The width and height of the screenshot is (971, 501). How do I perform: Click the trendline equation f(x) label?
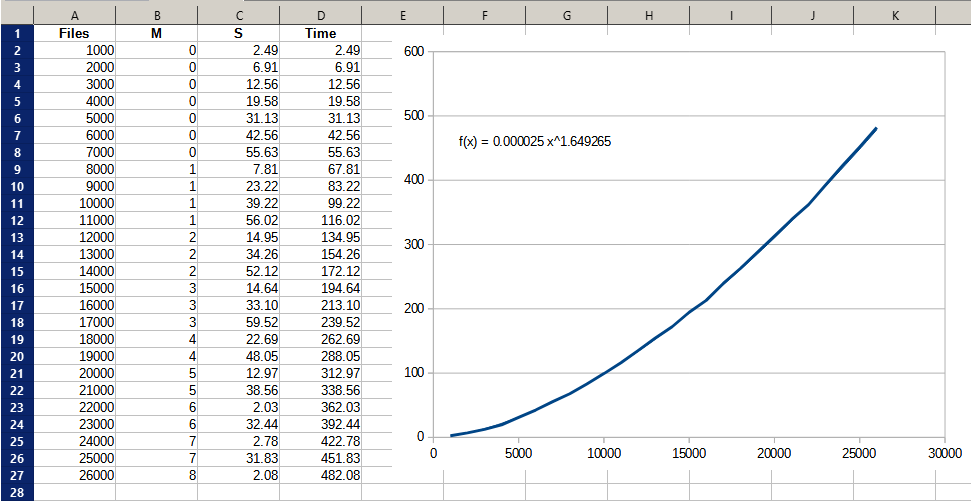coord(535,142)
